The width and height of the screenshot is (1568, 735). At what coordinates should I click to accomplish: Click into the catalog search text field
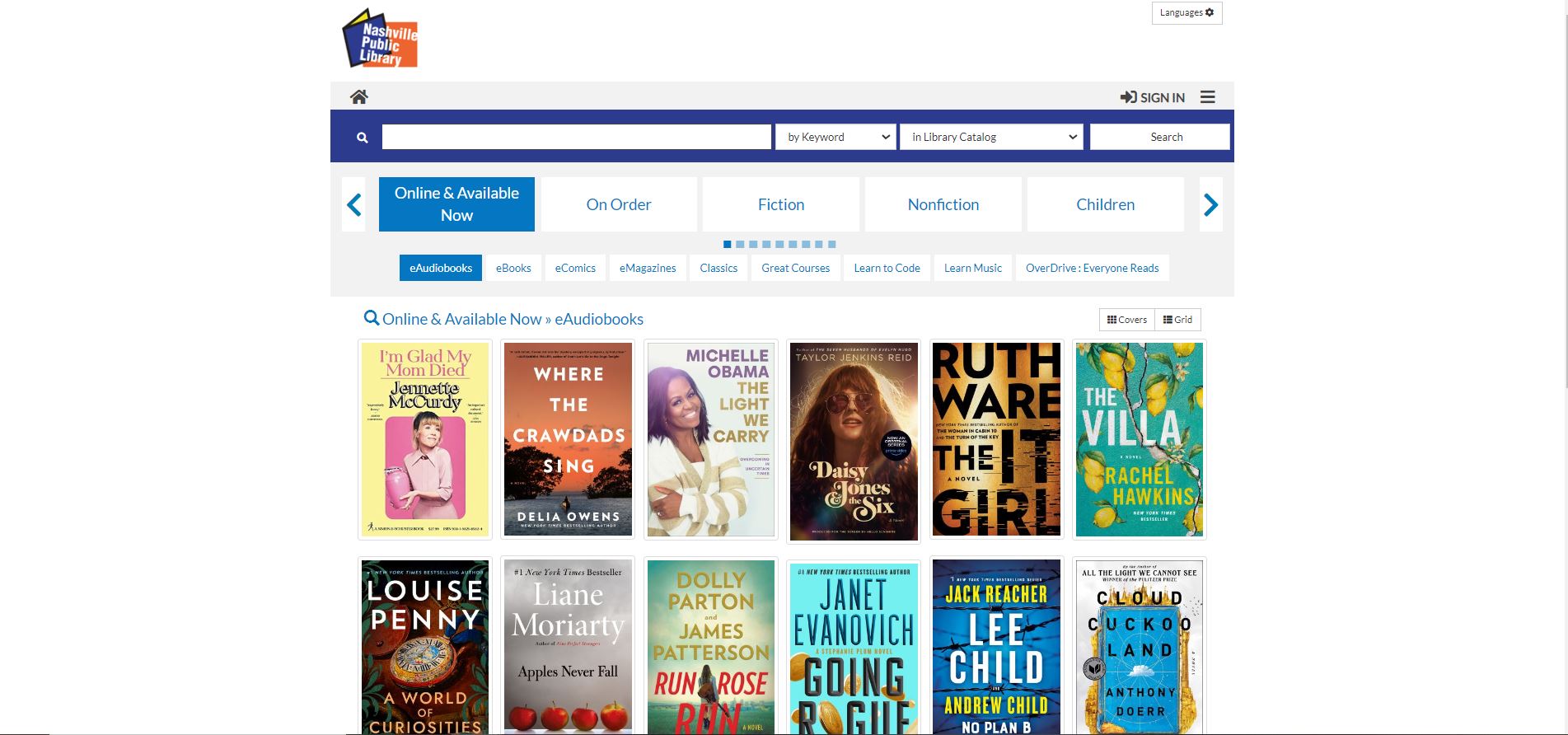pos(577,137)
